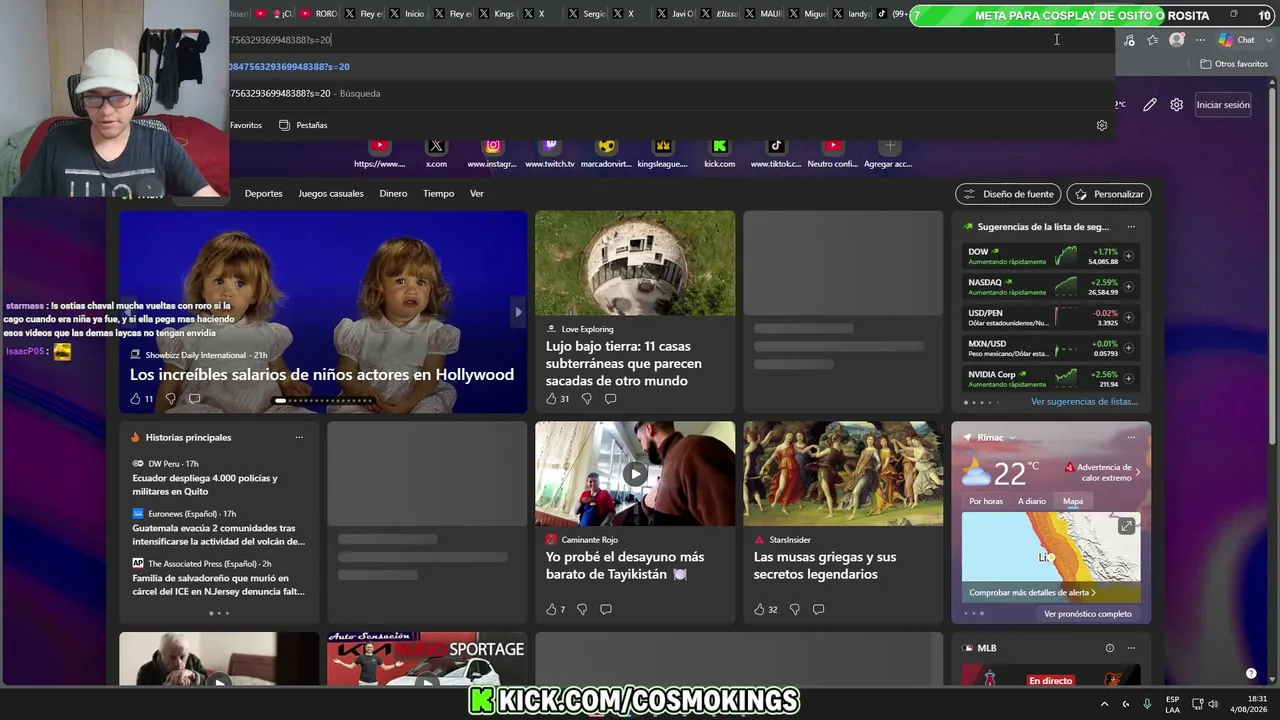1280x720 pixels.
Task: Add MXN/USD to the watchlist
Action: [1128, 348]
